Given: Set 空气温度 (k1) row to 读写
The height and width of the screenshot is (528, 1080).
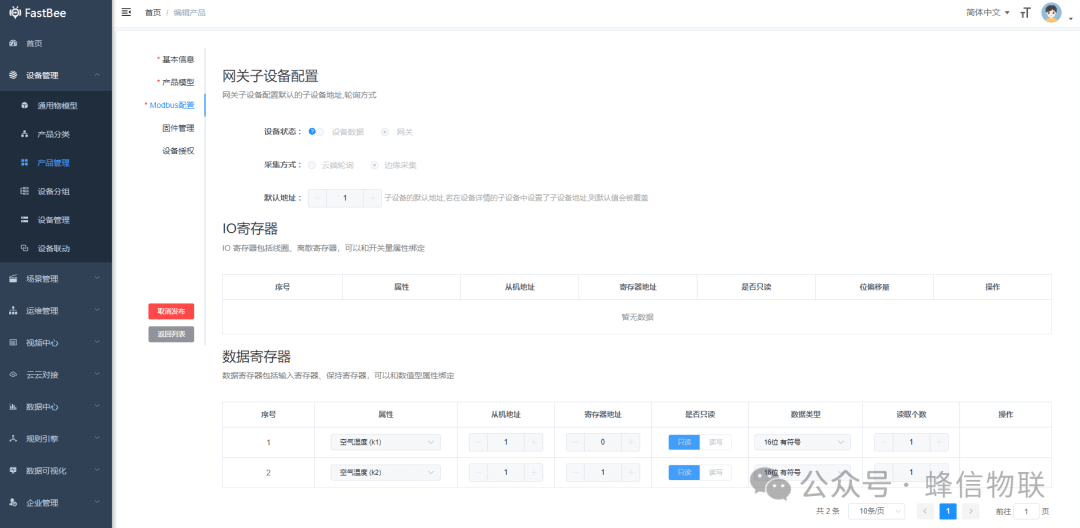Looking at the screenshot, I should (x=716, y=442).
